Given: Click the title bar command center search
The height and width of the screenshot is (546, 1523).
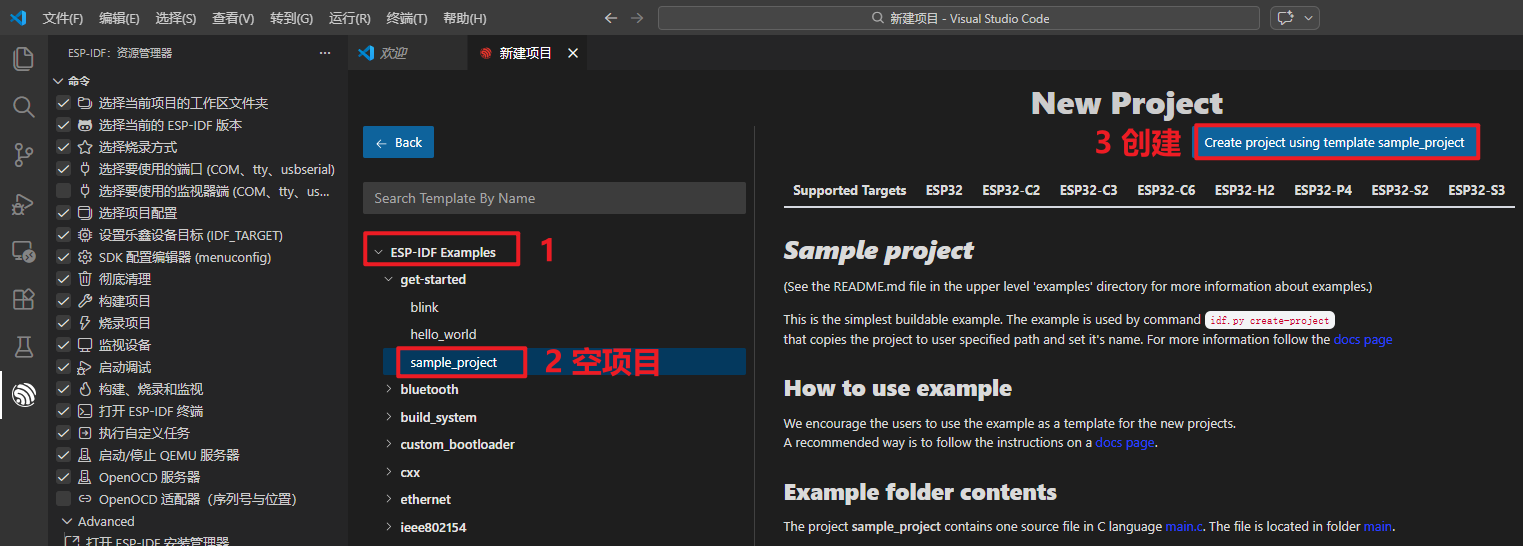Looking at the screenshot, I should click(x=958, y=18).
